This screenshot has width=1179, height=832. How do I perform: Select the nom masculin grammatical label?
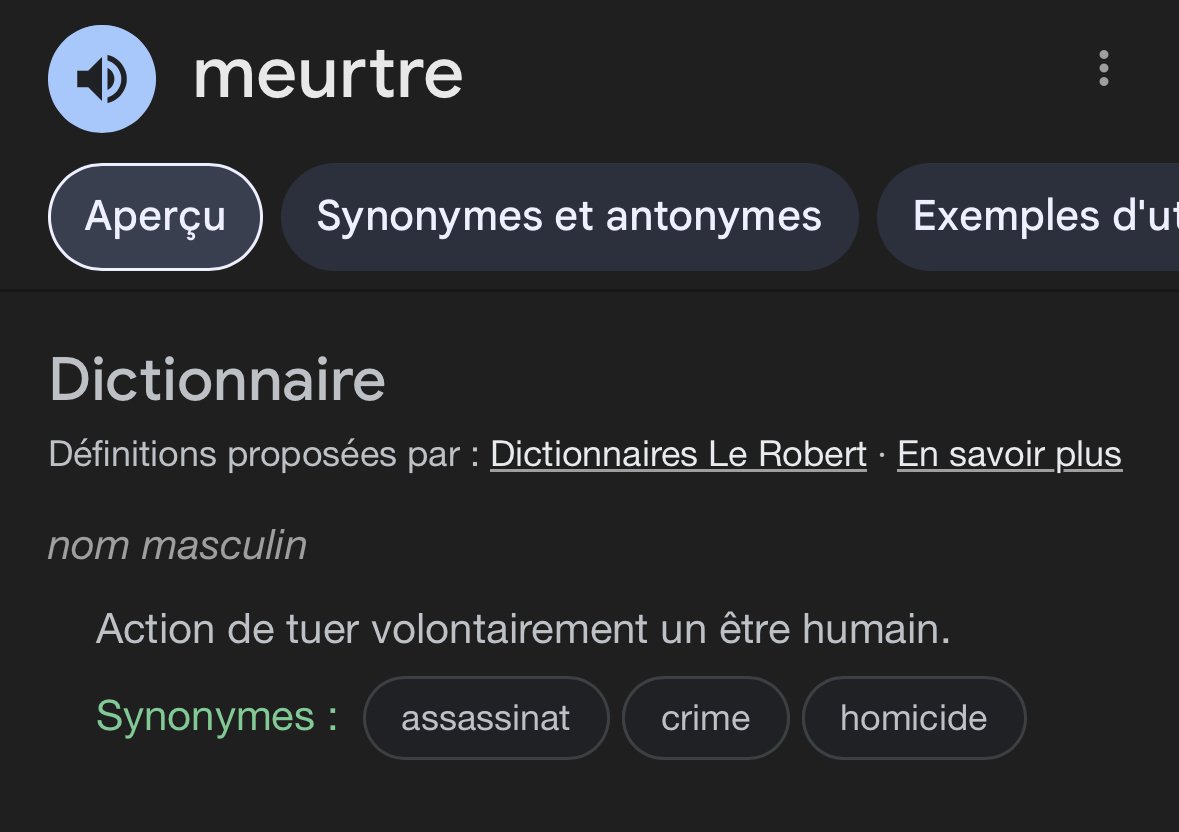point(177,545)
